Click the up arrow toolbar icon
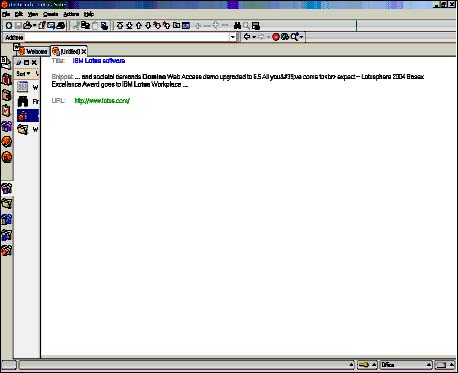 (139, 25)
